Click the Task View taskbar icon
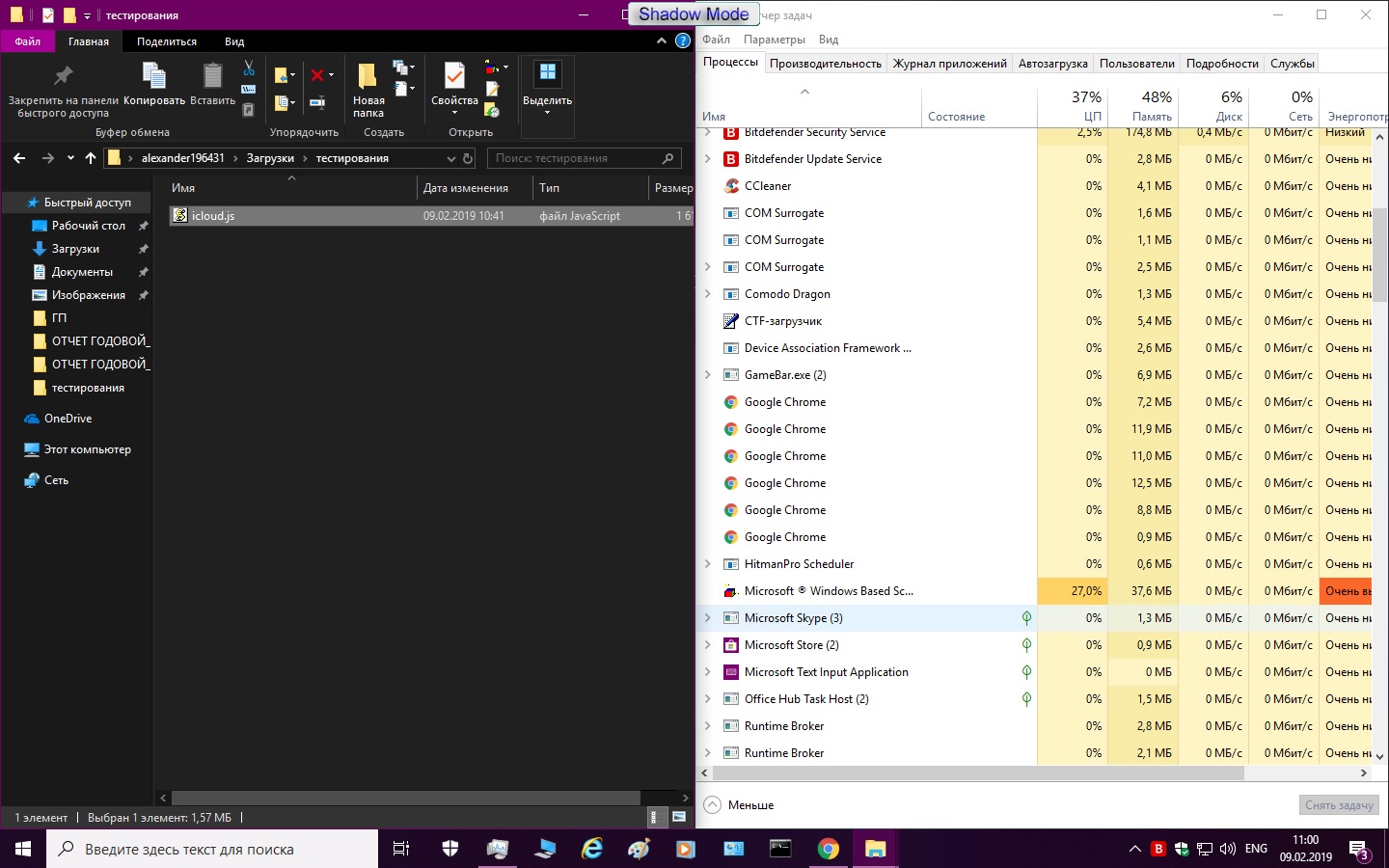1389x868 pixels. (x=401, y=849)
